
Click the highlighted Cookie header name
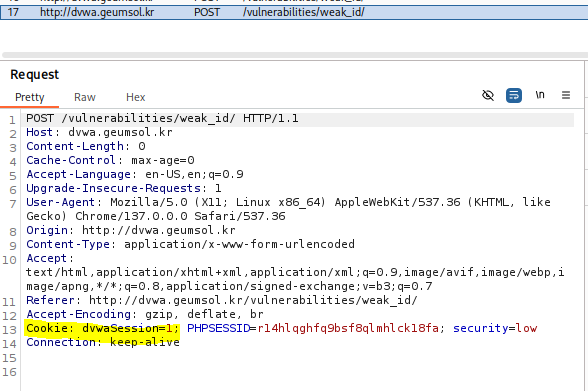point(46,328)
